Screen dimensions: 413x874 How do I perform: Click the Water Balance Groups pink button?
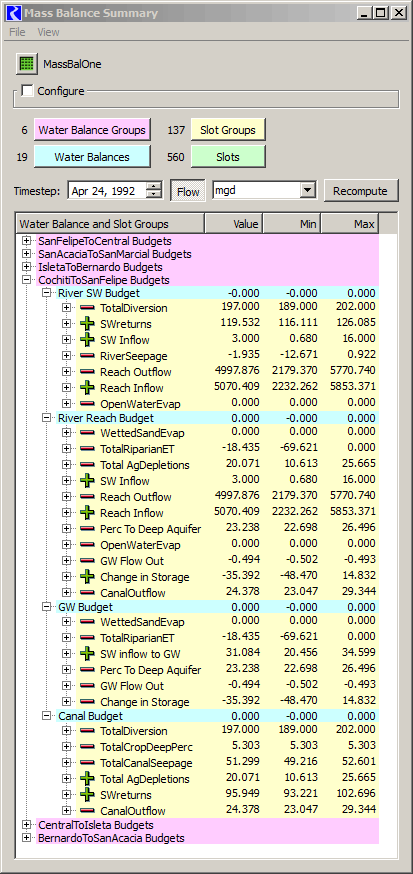click(x=92, y=130)
